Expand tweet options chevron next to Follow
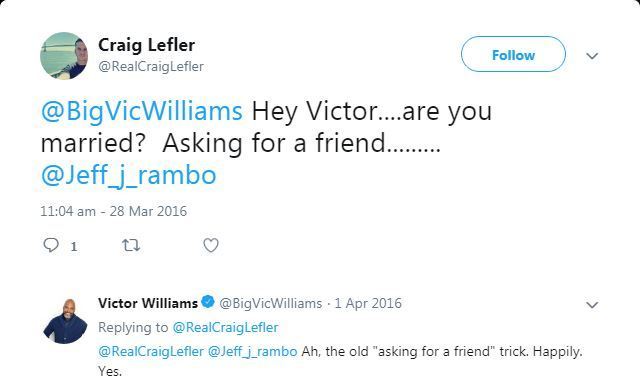 (592, 56)
